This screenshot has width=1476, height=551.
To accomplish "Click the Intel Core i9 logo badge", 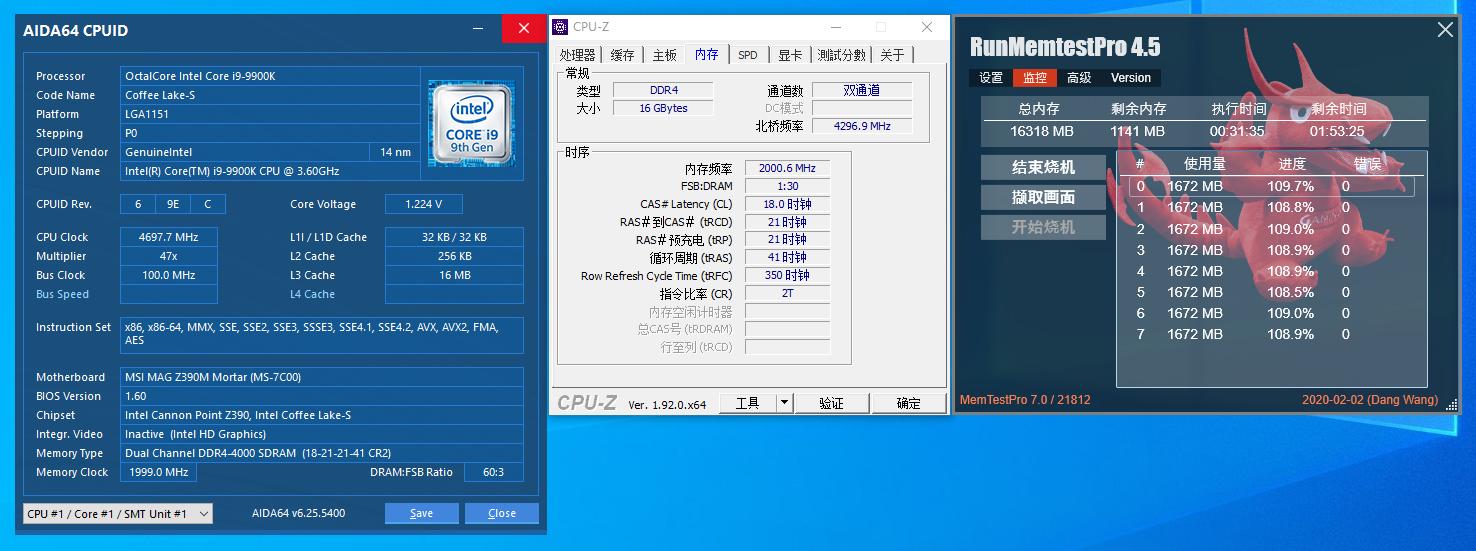I will pos(472,123).
